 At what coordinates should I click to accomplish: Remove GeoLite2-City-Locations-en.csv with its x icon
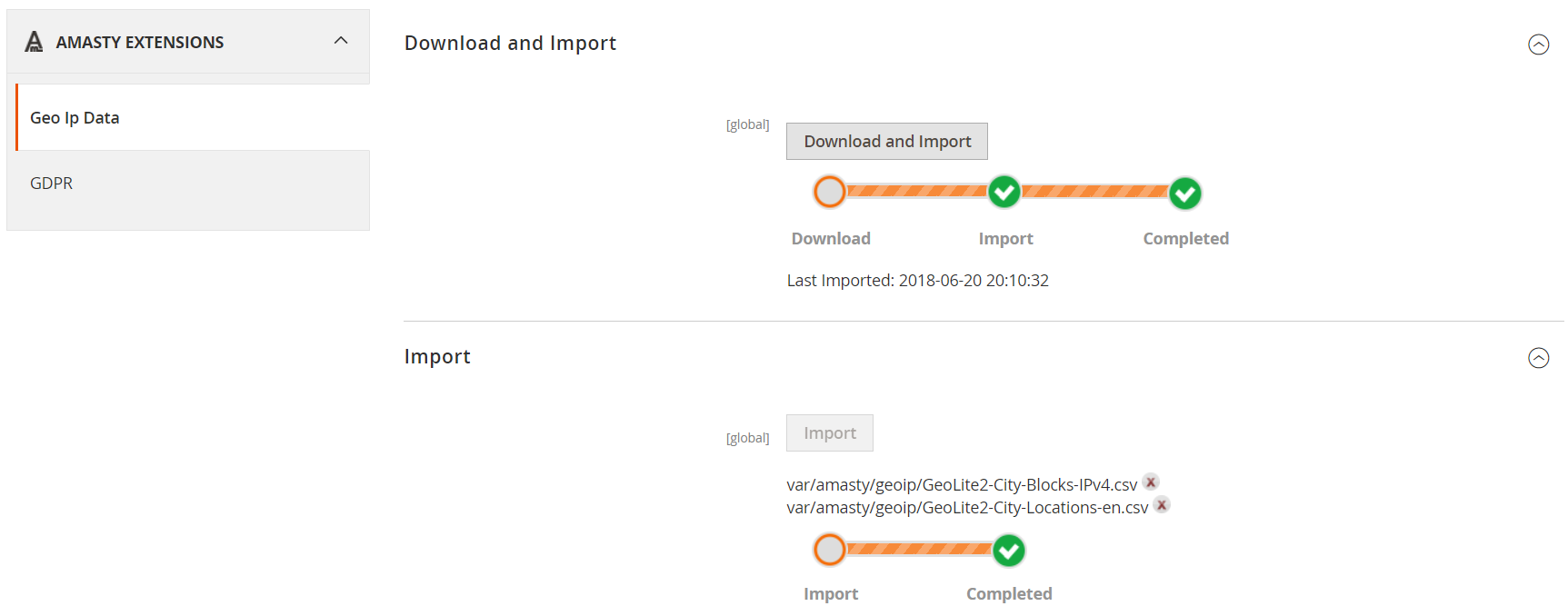[1162, 504]
